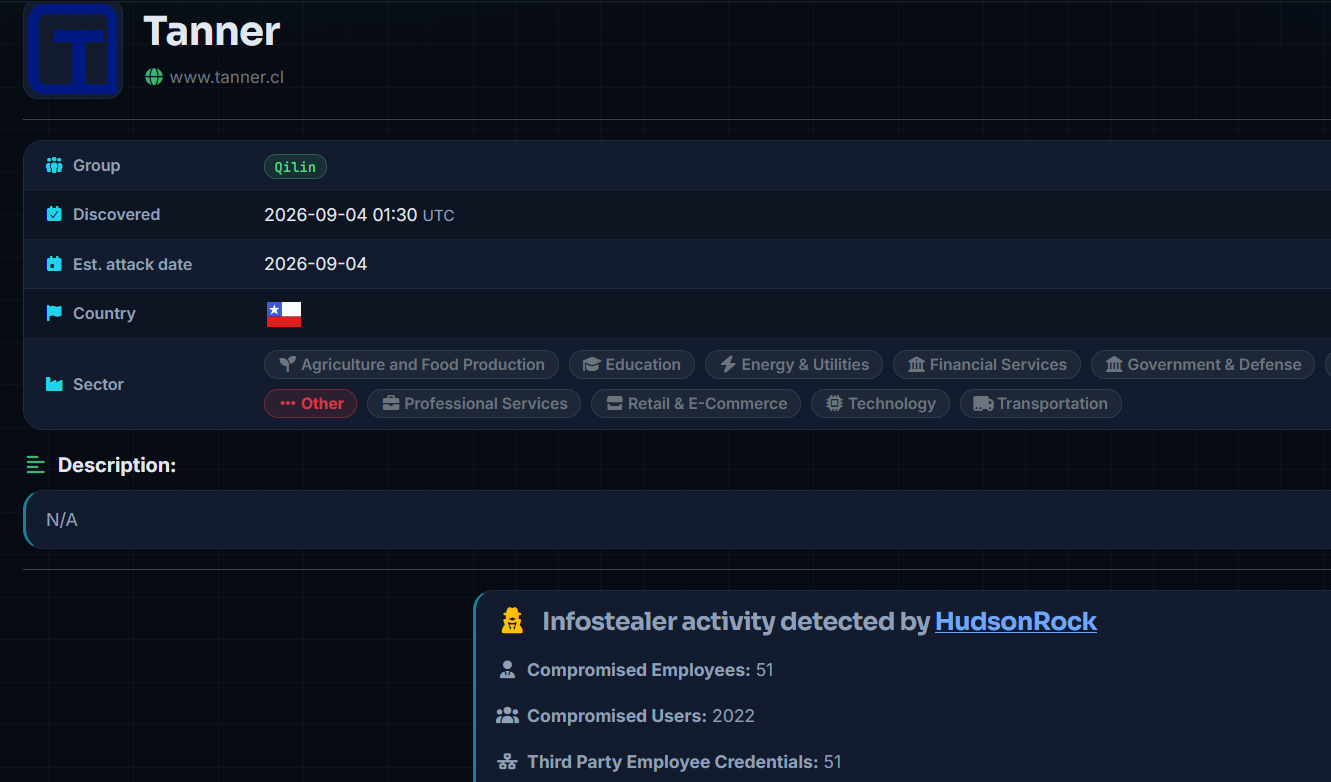Click the green globe icon beside website
Viewport: 1331px width, 782px height.
coord(154,77)
